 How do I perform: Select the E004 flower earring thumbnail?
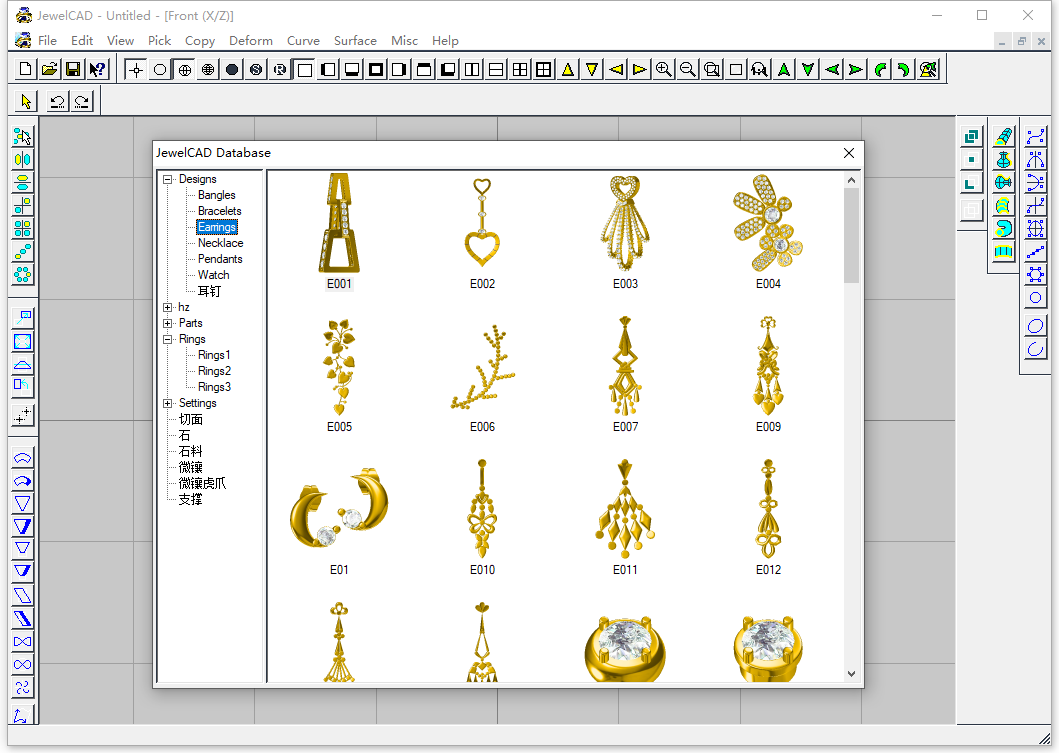768,223
